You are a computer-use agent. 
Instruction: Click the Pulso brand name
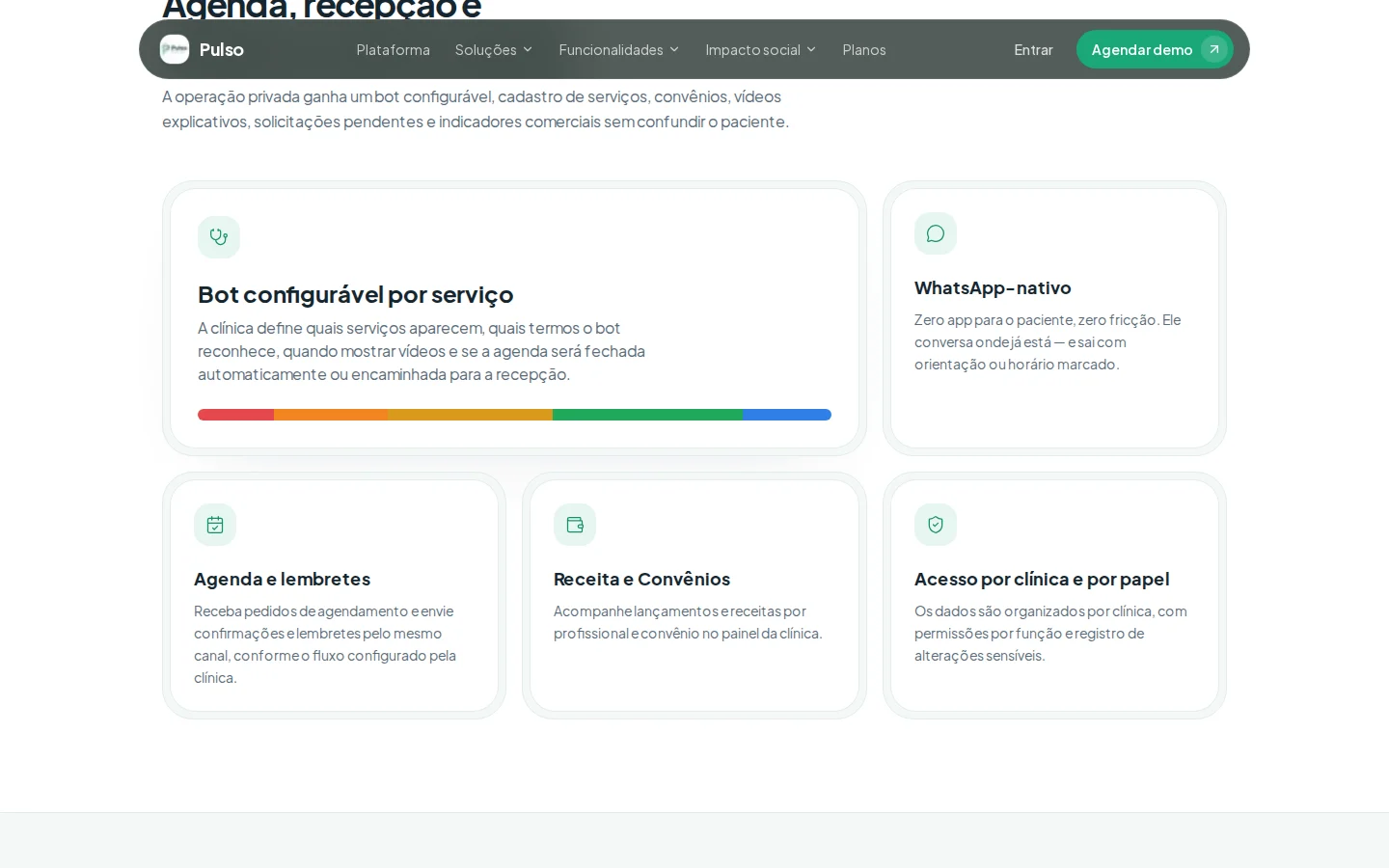(x=222, y=49)
